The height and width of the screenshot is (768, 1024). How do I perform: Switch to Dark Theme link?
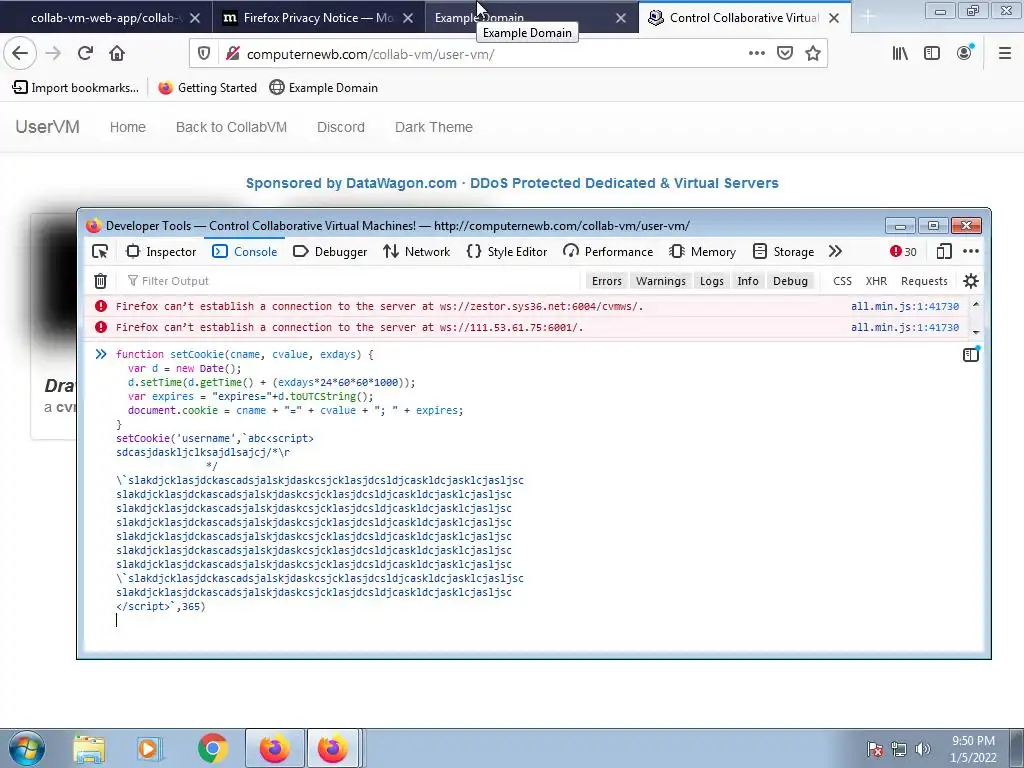[x=434, y=127]
